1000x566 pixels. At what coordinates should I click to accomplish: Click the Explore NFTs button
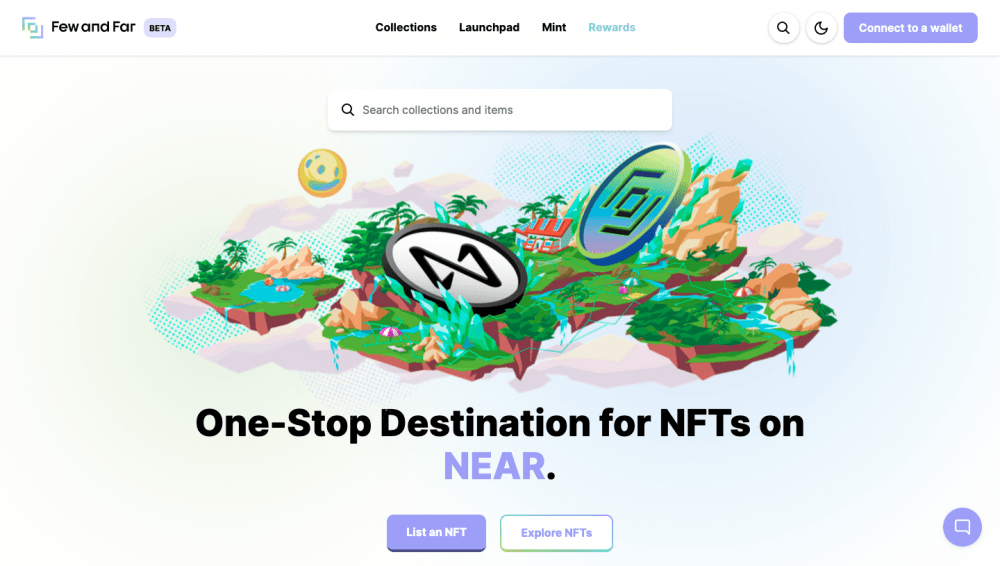tap(556, 533)
